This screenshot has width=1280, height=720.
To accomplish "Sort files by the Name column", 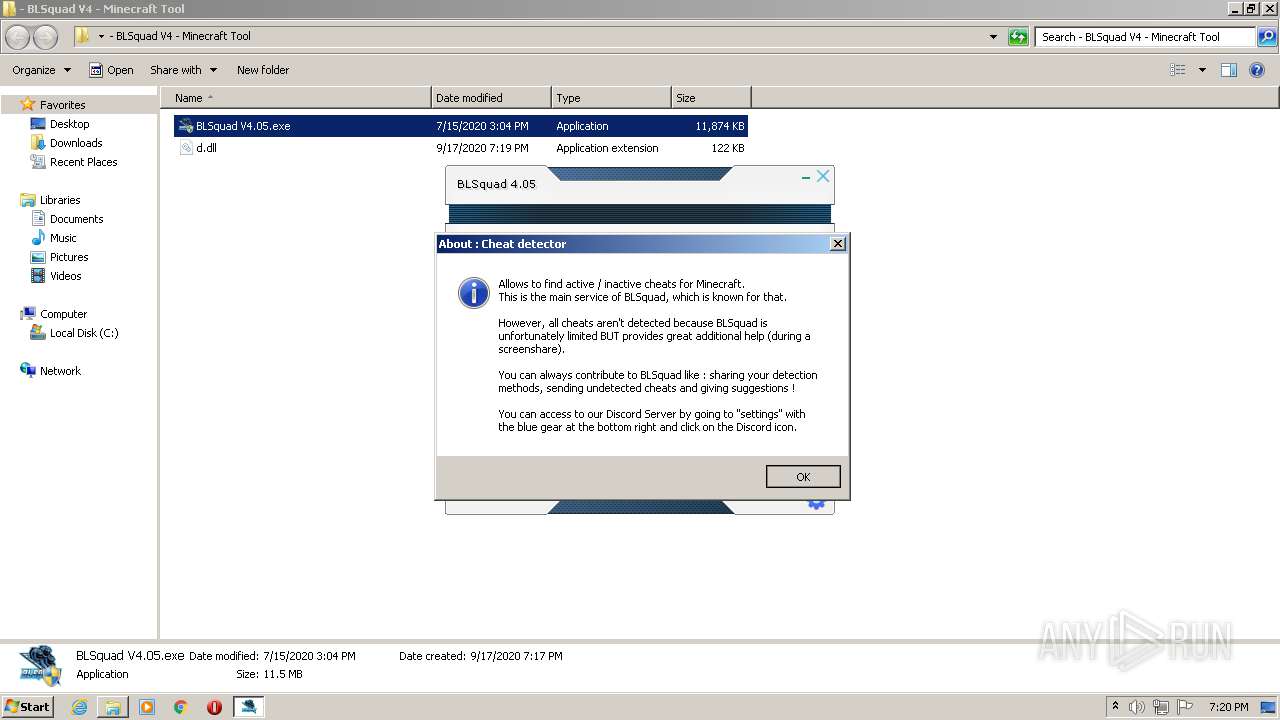I will pyautogui.click(x=296, y=98).
